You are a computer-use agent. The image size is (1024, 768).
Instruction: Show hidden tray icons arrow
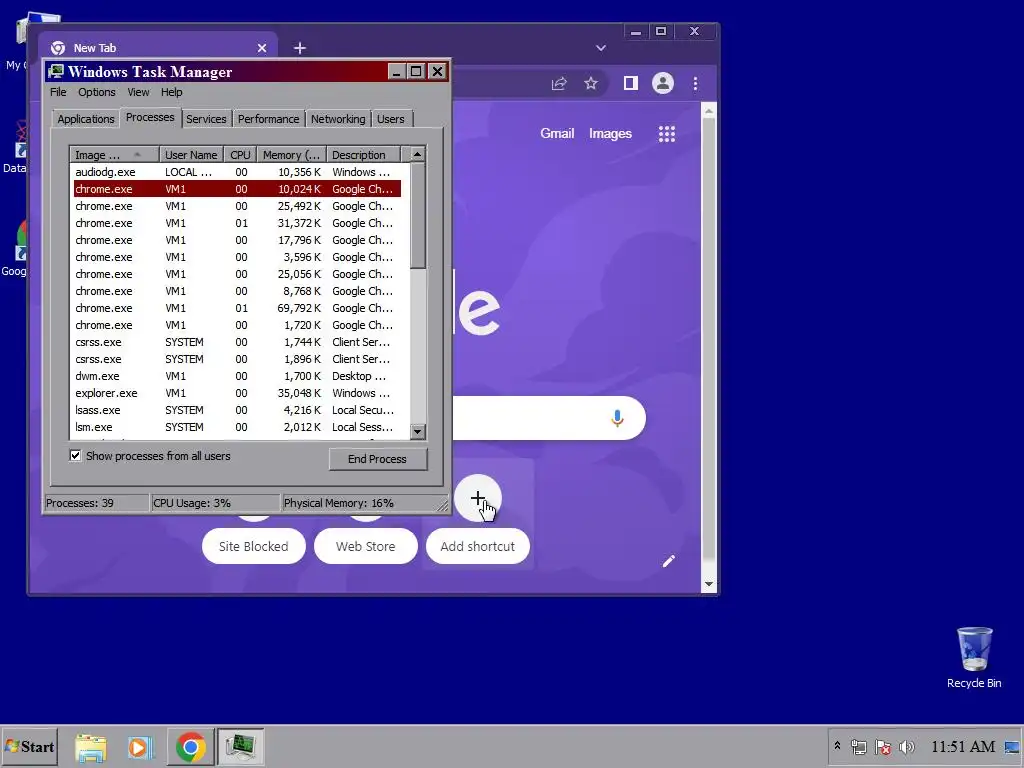pyautogui.click(x=837, y=746)
